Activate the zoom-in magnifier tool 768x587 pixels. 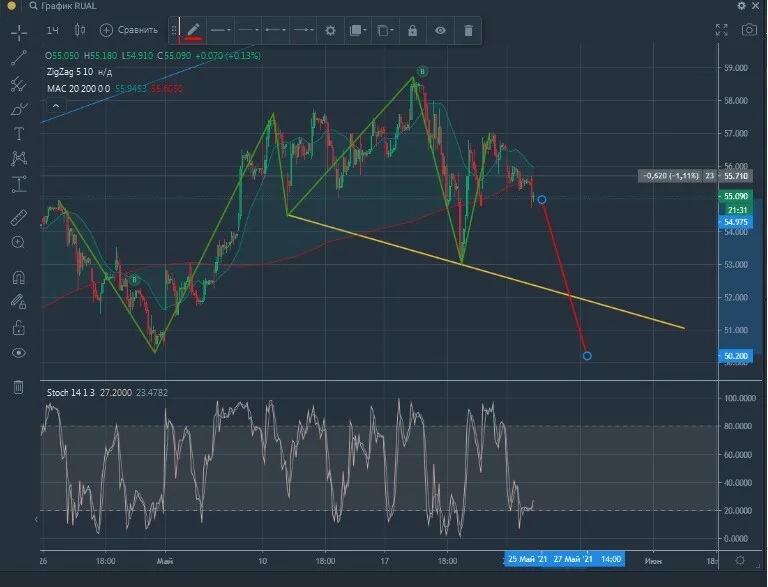pyautogui.click(x=19, y=242)
